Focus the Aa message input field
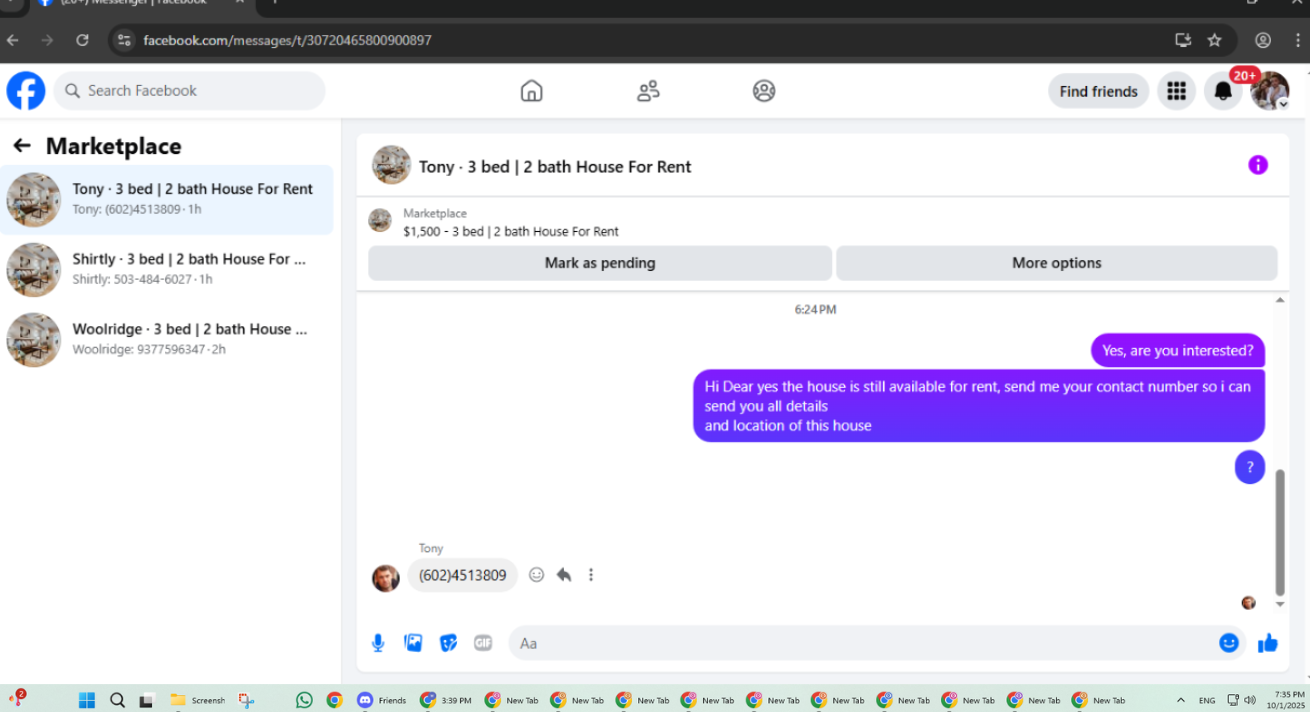1310x712 pixels. click(x=862, y=643)
